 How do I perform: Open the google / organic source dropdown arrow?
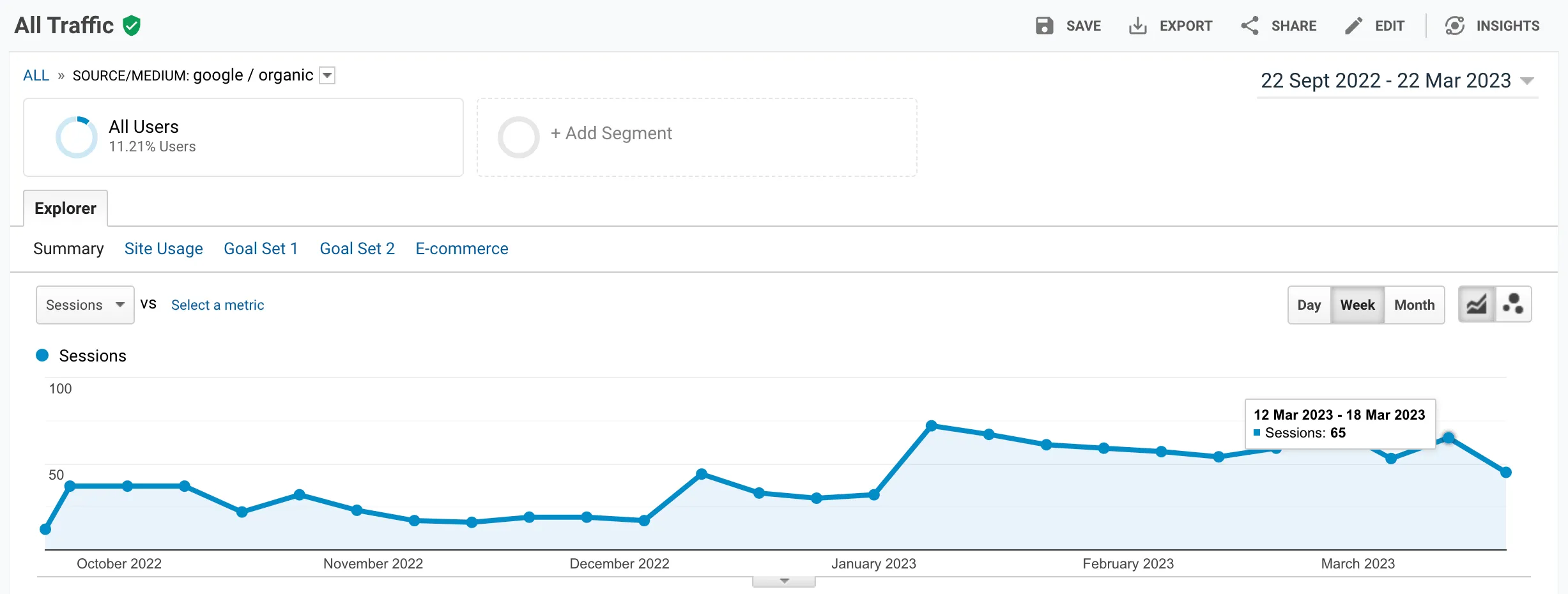(327, 75)
